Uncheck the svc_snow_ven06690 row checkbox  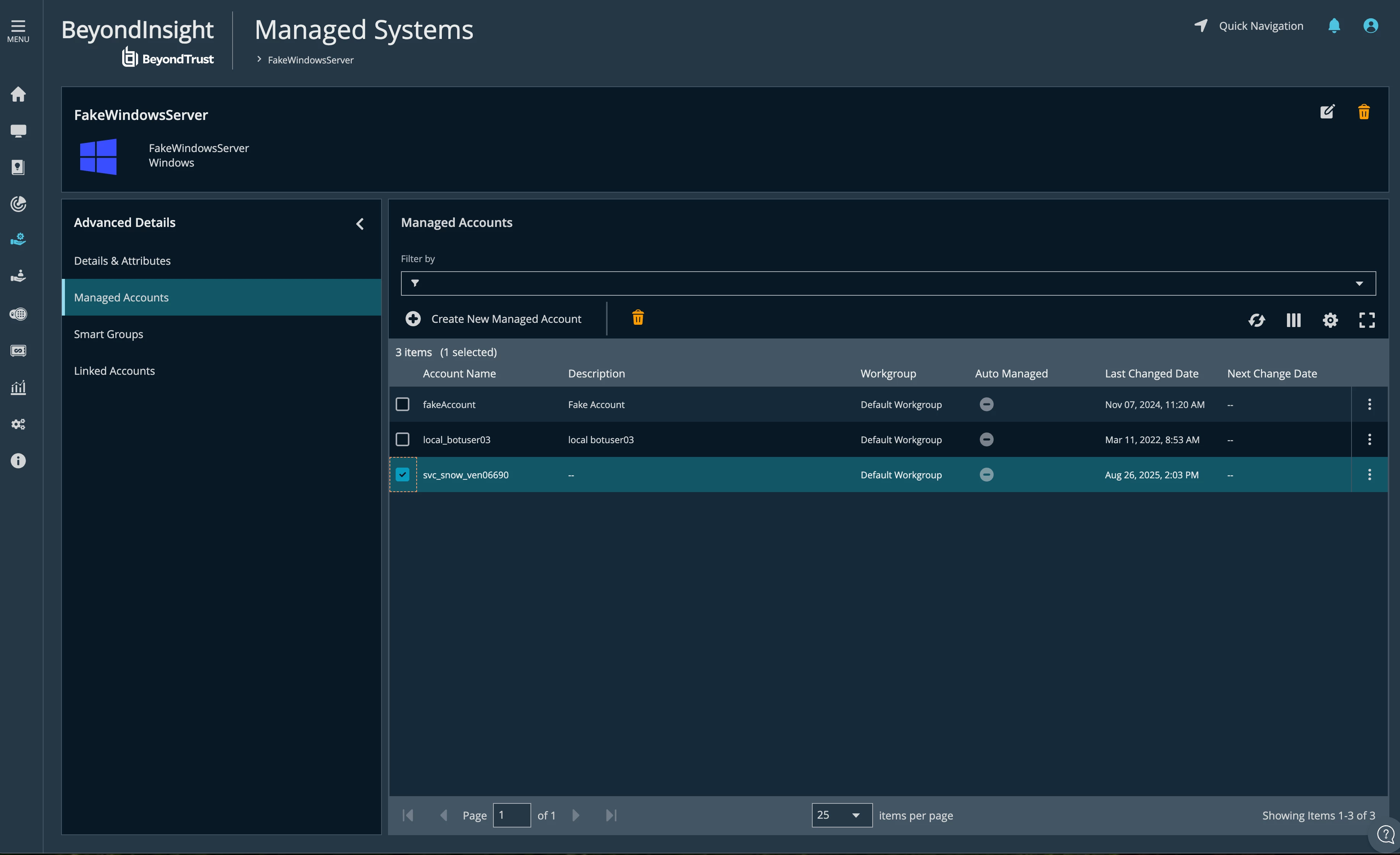(x=402, y=475)
